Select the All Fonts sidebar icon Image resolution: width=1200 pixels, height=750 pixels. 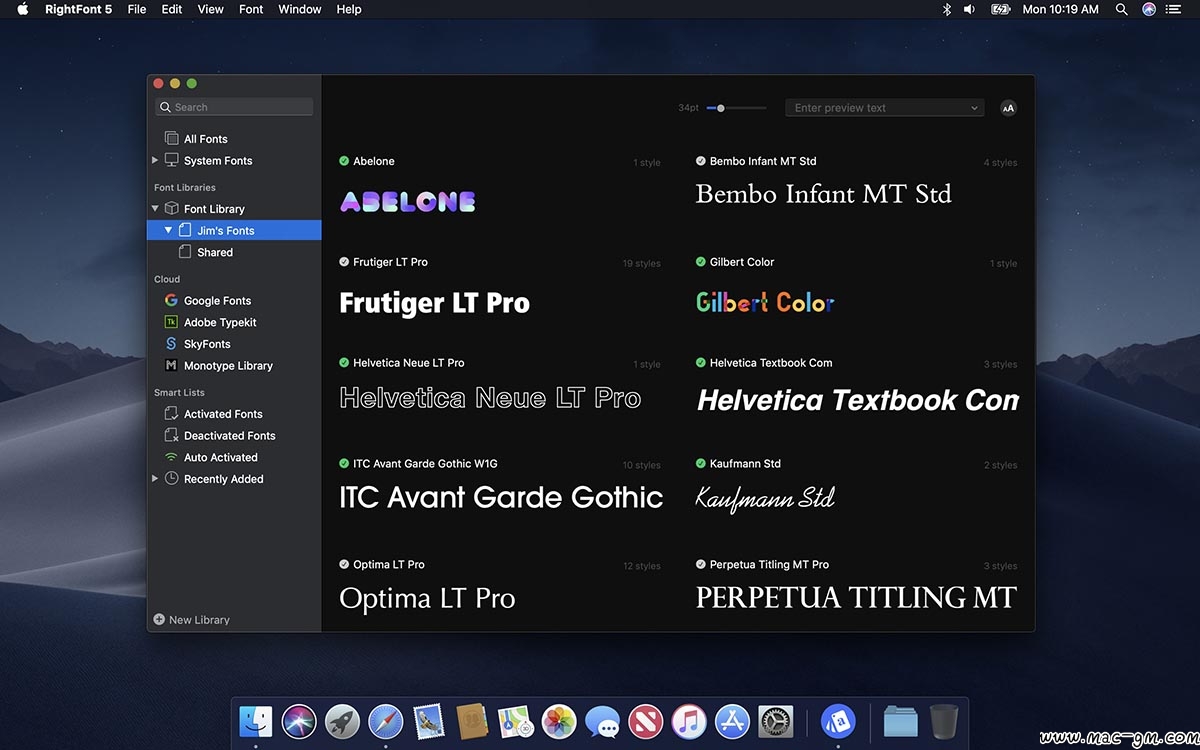coord(171,139)
